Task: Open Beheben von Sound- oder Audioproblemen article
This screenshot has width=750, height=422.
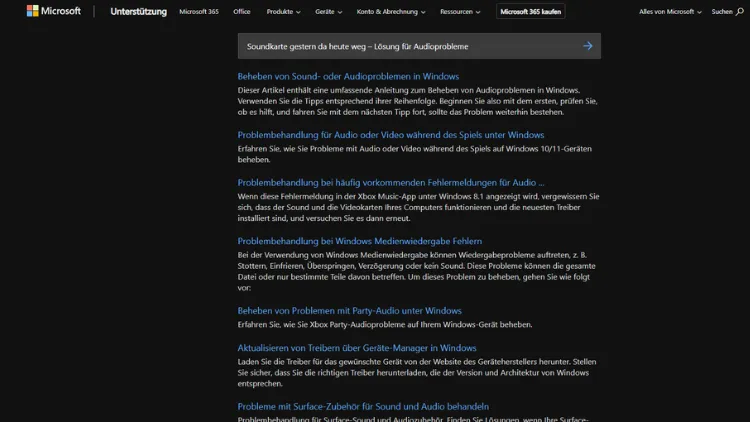Action: click(x=348, y=76)
